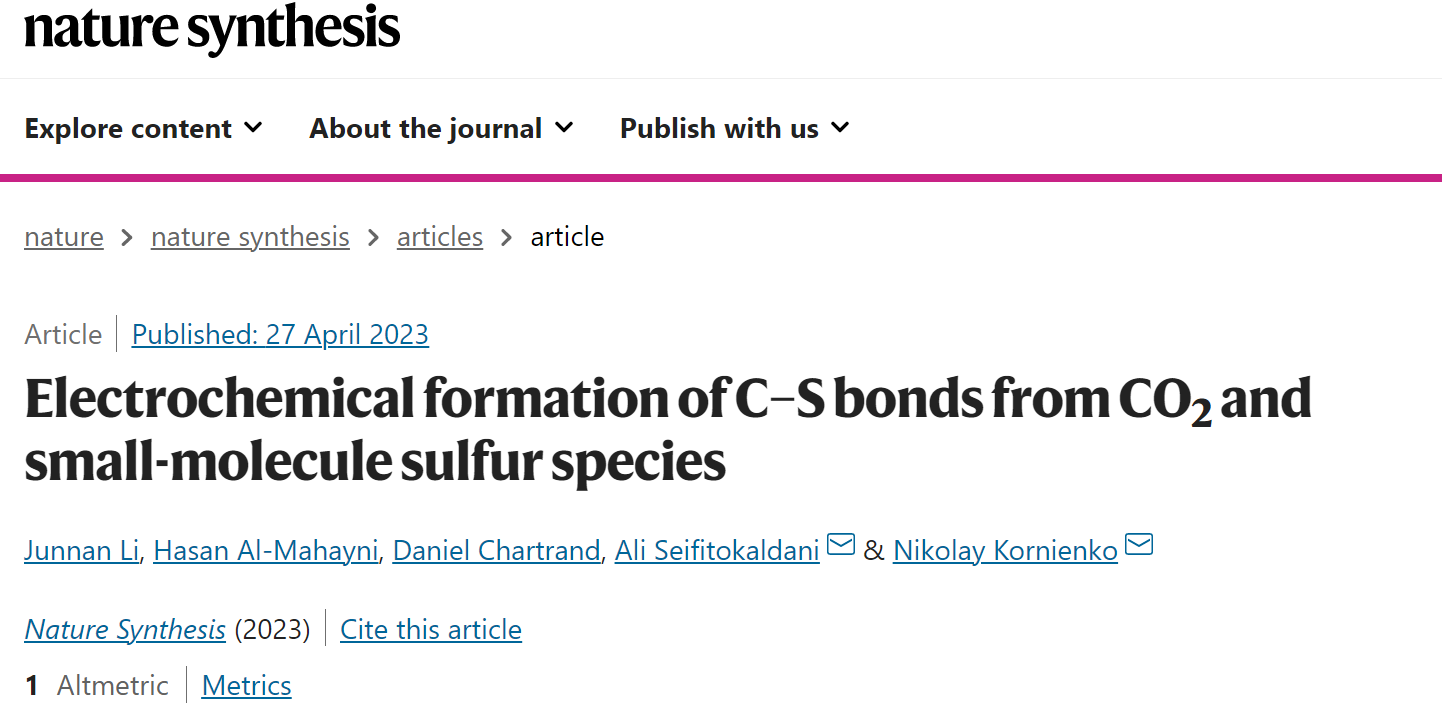Viewport: 1442px width, 728px height.
Task: Go to nature breadcrumb link
Action: [64, 237]
